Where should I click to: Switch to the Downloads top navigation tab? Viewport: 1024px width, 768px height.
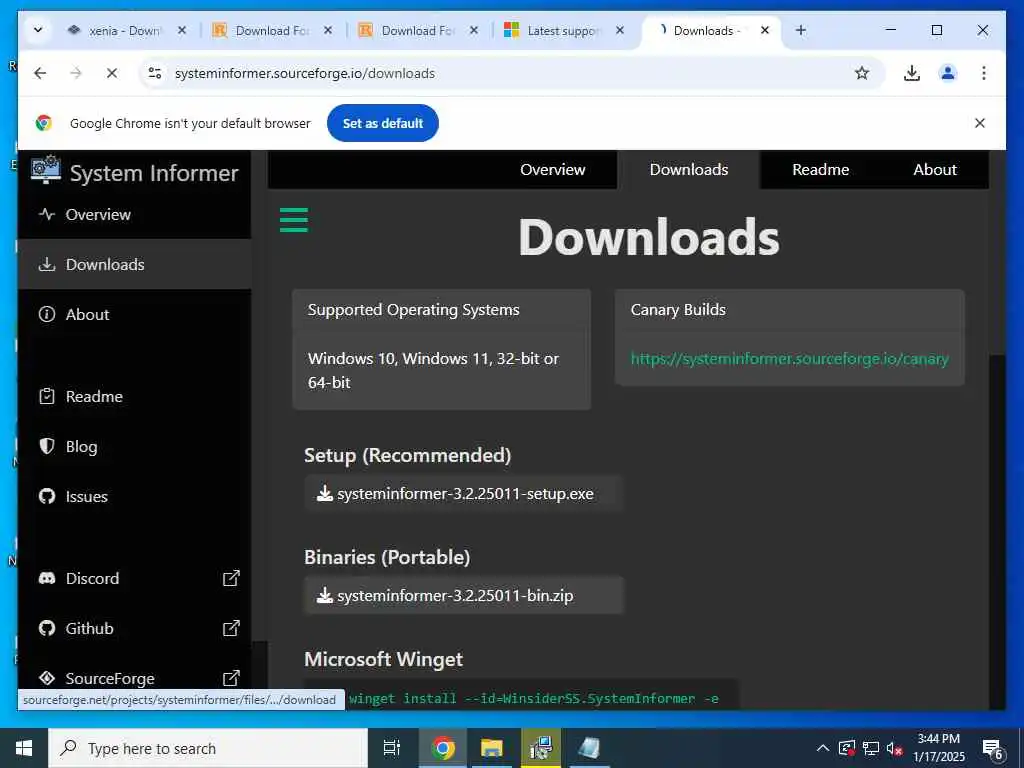point(689,170)
